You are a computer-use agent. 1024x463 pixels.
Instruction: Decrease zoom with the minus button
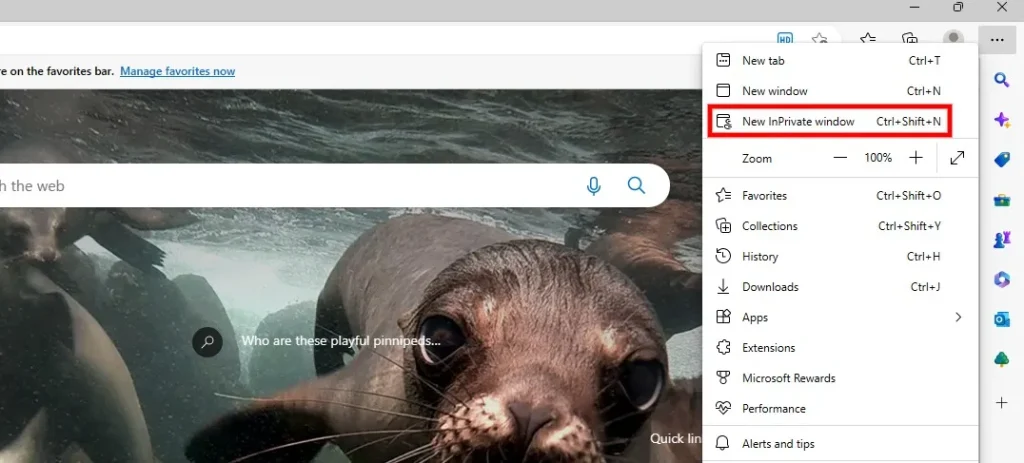coord(840,158)
